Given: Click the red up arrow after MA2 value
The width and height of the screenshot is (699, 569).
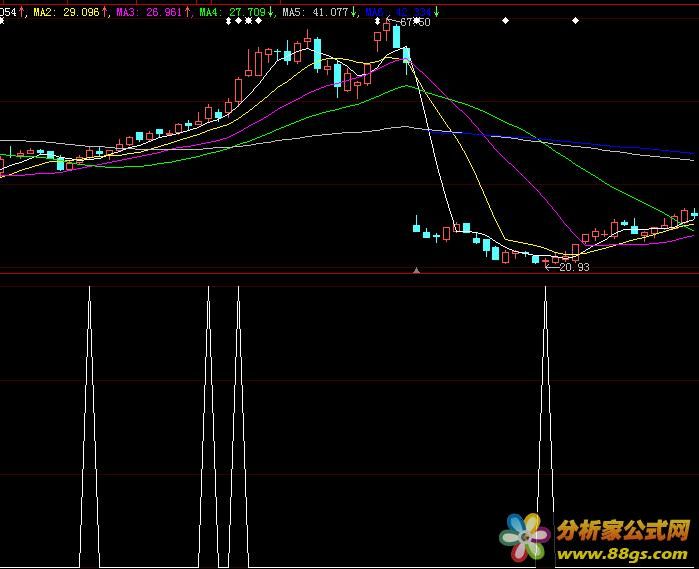Looking at the screenshot, I should tap(106, 12).
